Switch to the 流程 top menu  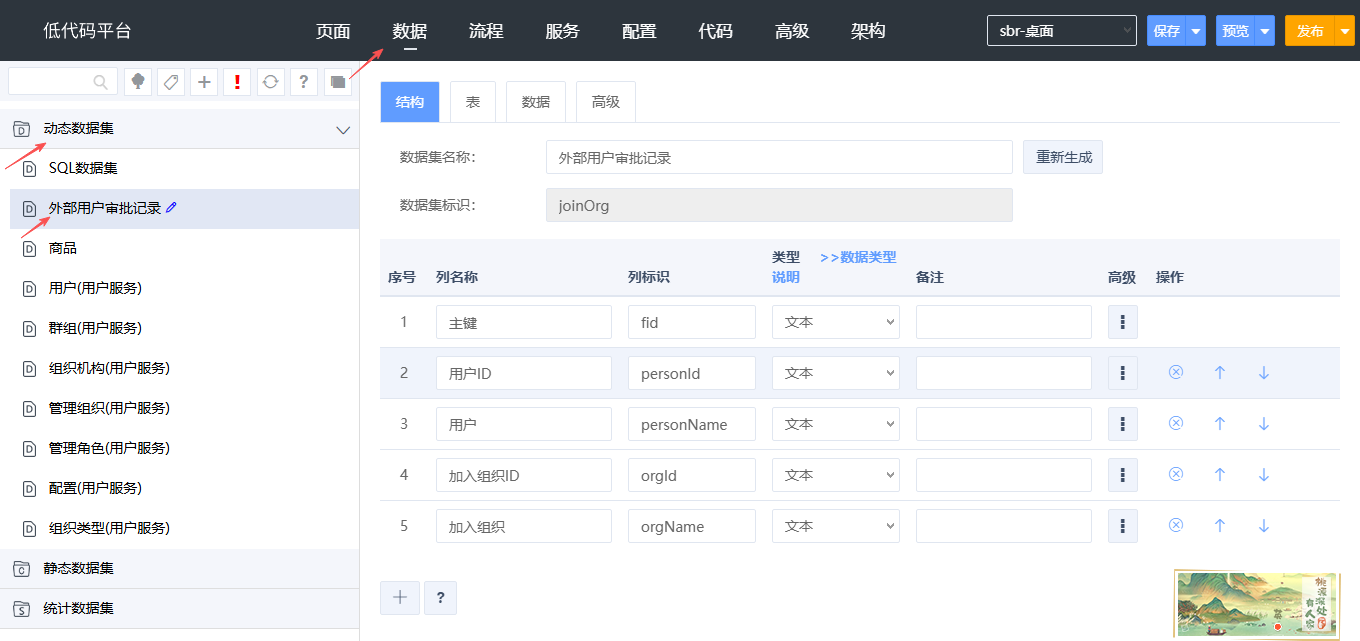click(x=486, y=31)
